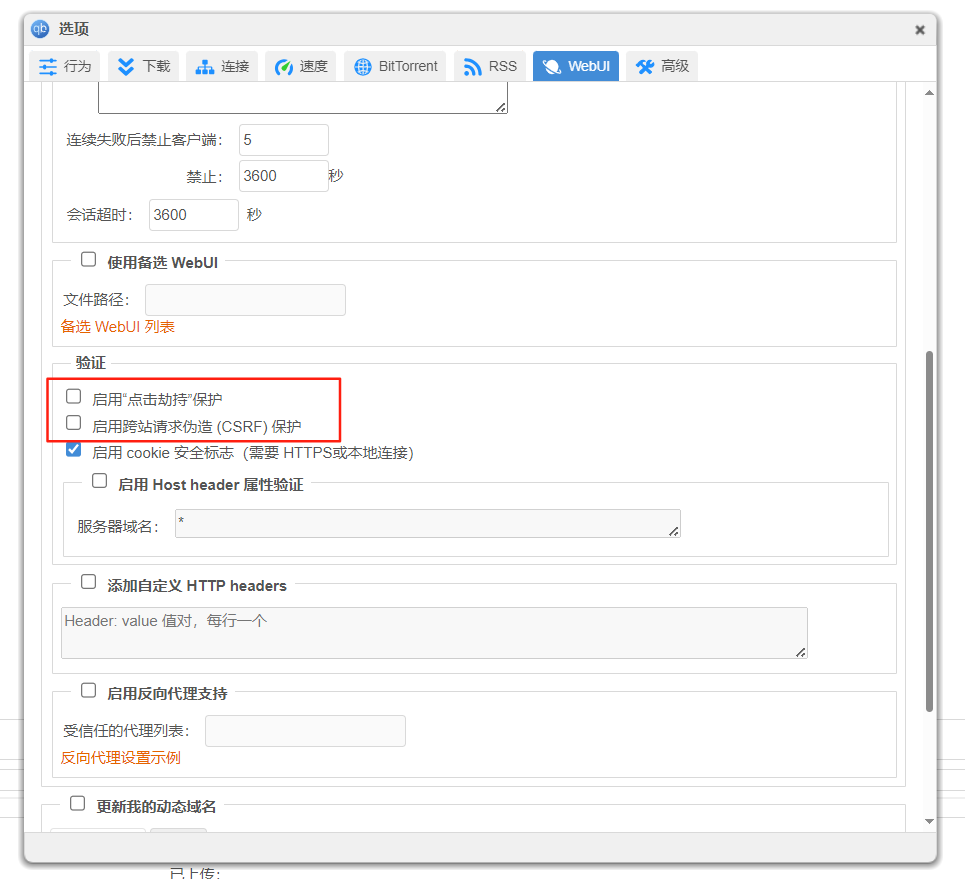Enable 启用反向代理支持 section checkbox

(x=89, y=691)
